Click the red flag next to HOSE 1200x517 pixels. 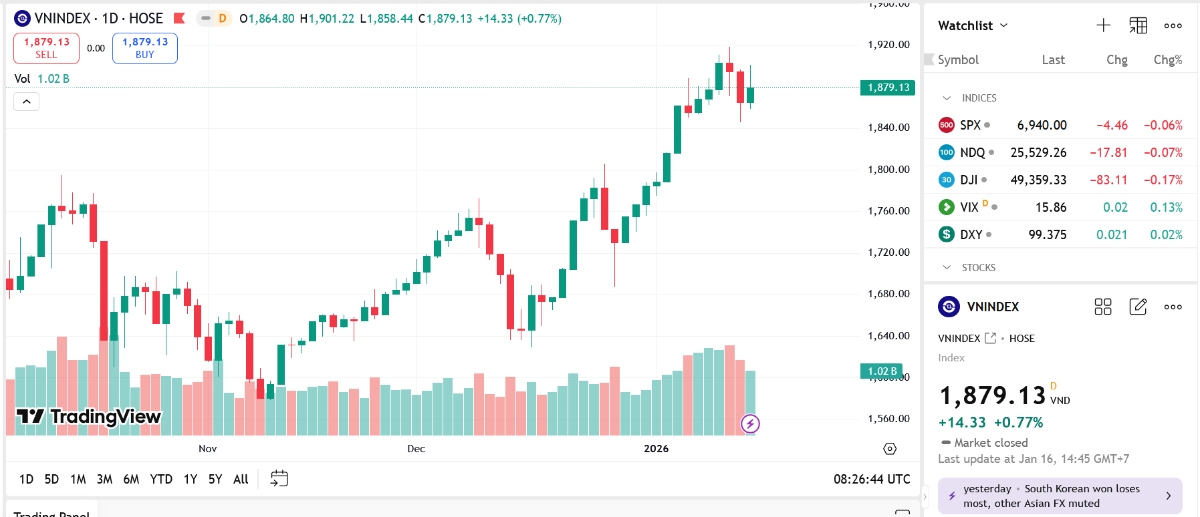coord(178,19)
